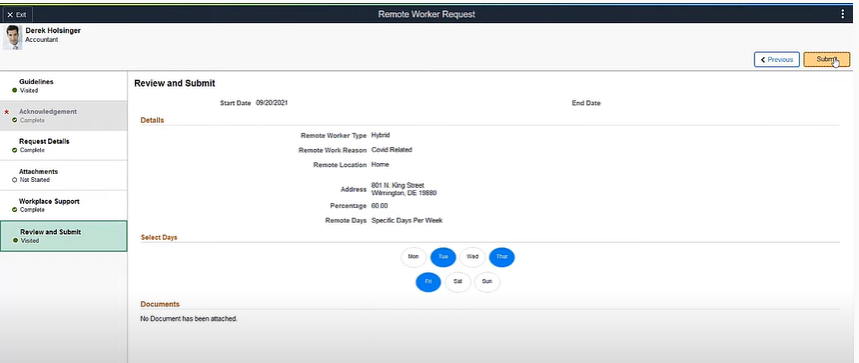Click the Not Started status icon under Attachments

click(14, 180)
